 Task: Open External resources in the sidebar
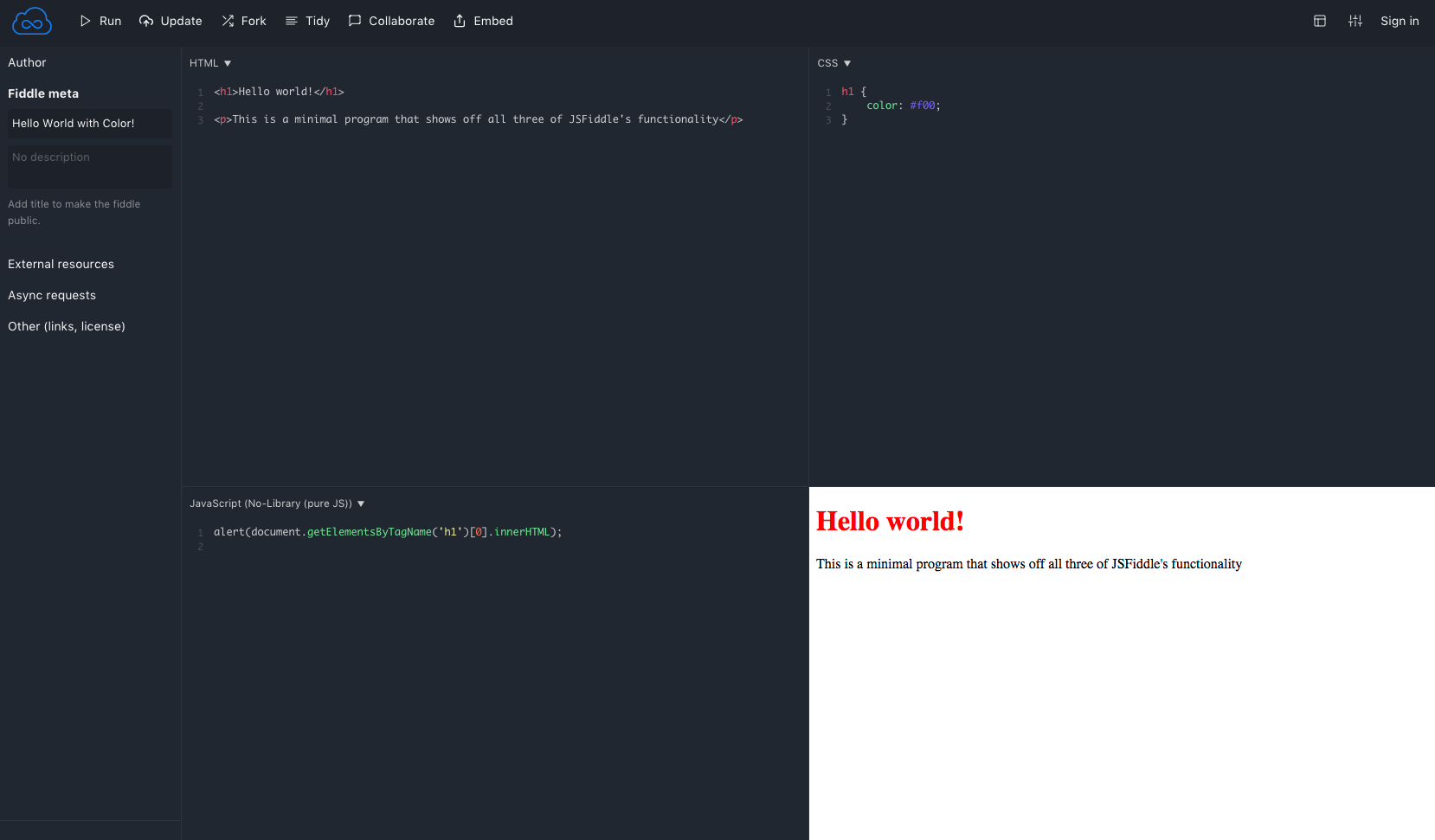point(61,264)
